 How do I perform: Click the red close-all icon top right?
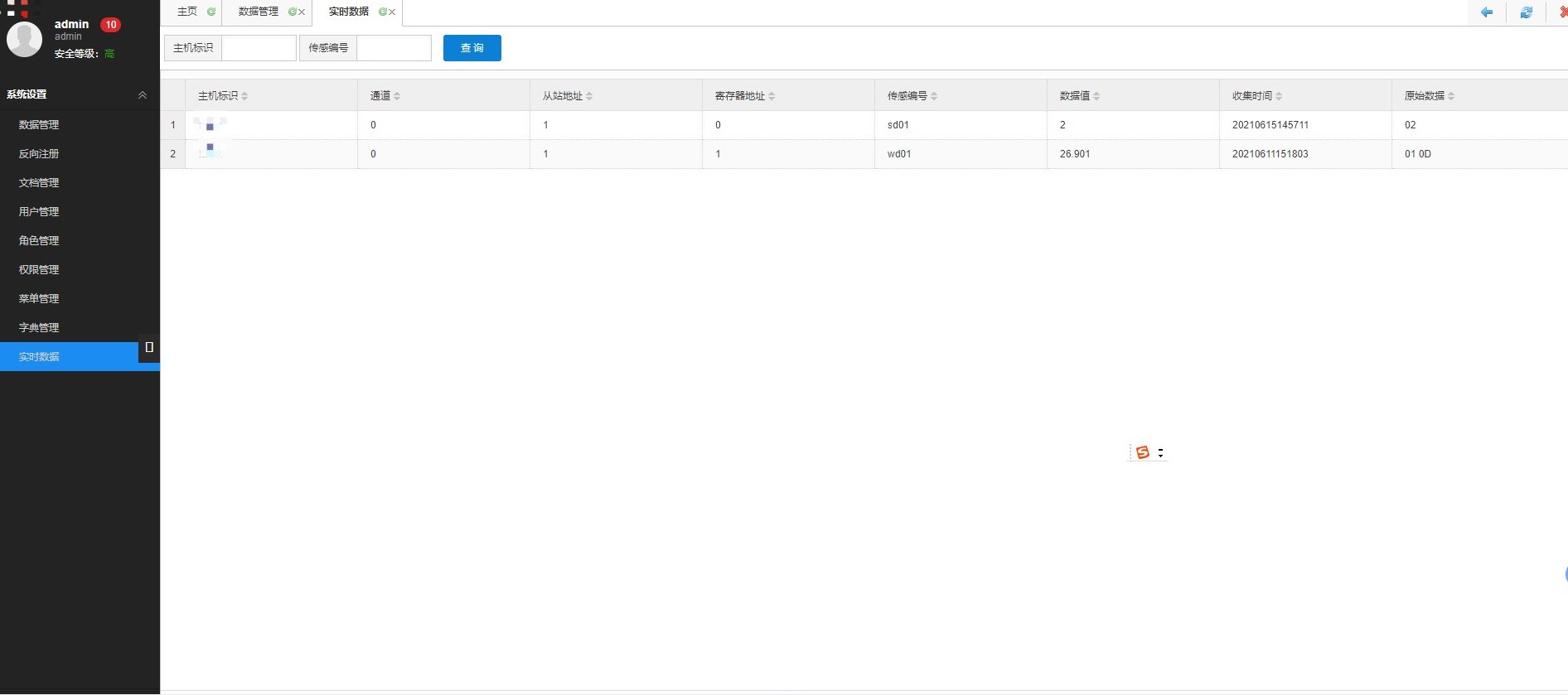coord(1563,12)
